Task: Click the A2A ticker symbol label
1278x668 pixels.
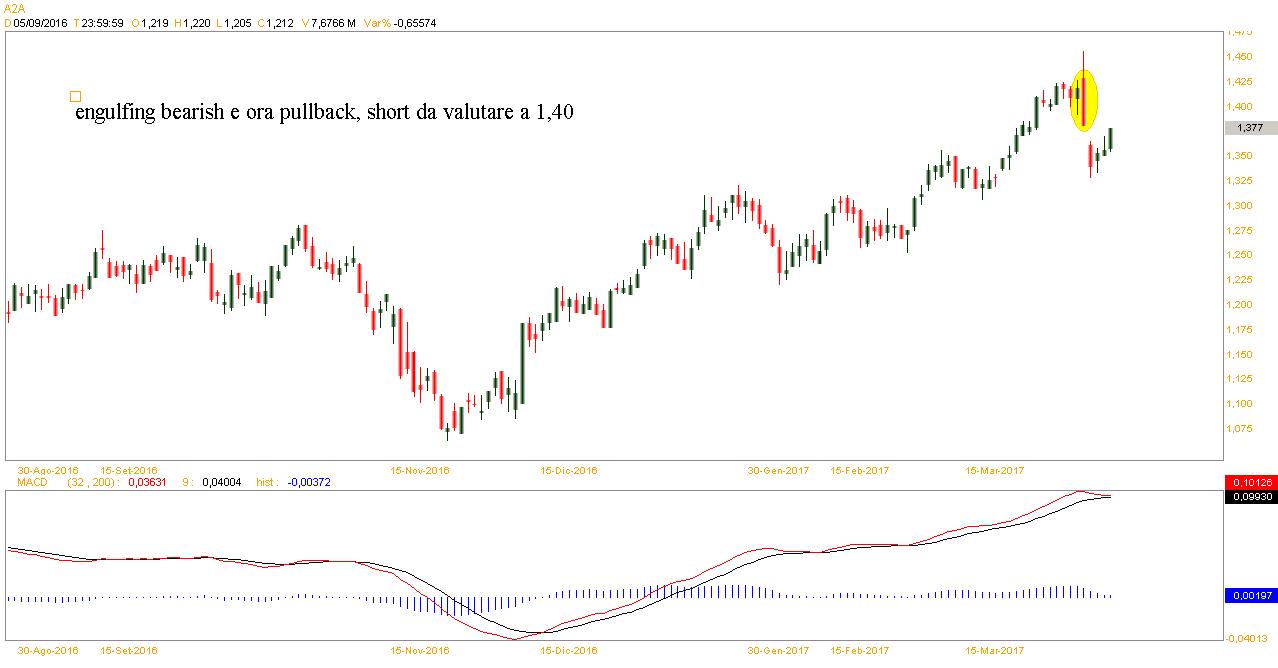Action: pos(16,8)
